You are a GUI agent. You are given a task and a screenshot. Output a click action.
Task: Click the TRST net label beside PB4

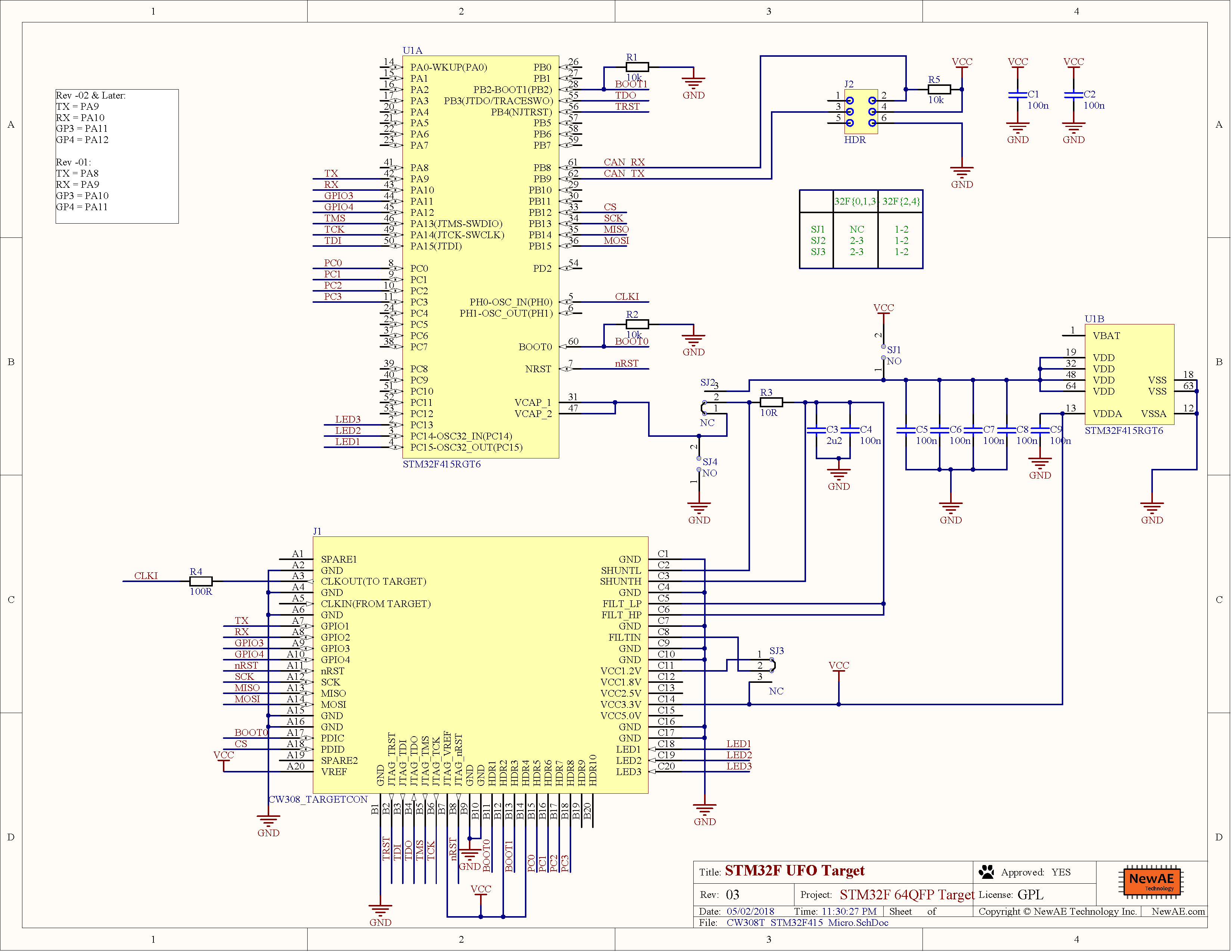tap(628, 107)
